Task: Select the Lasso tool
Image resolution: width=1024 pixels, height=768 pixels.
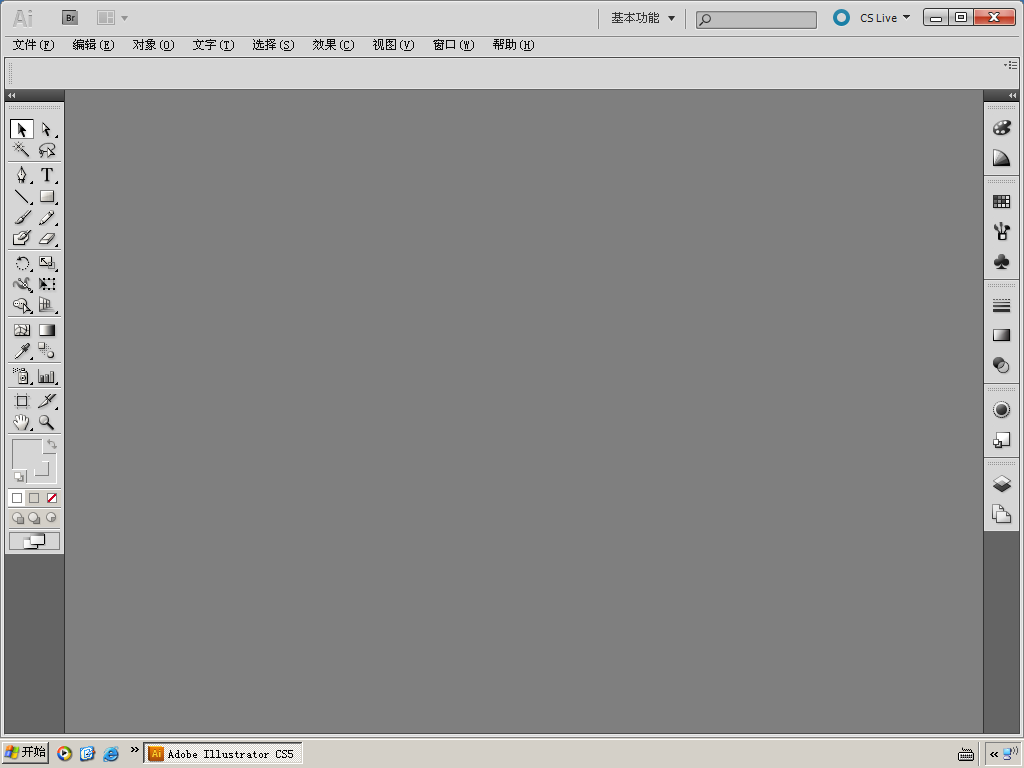Action: (x=46, y=150)
